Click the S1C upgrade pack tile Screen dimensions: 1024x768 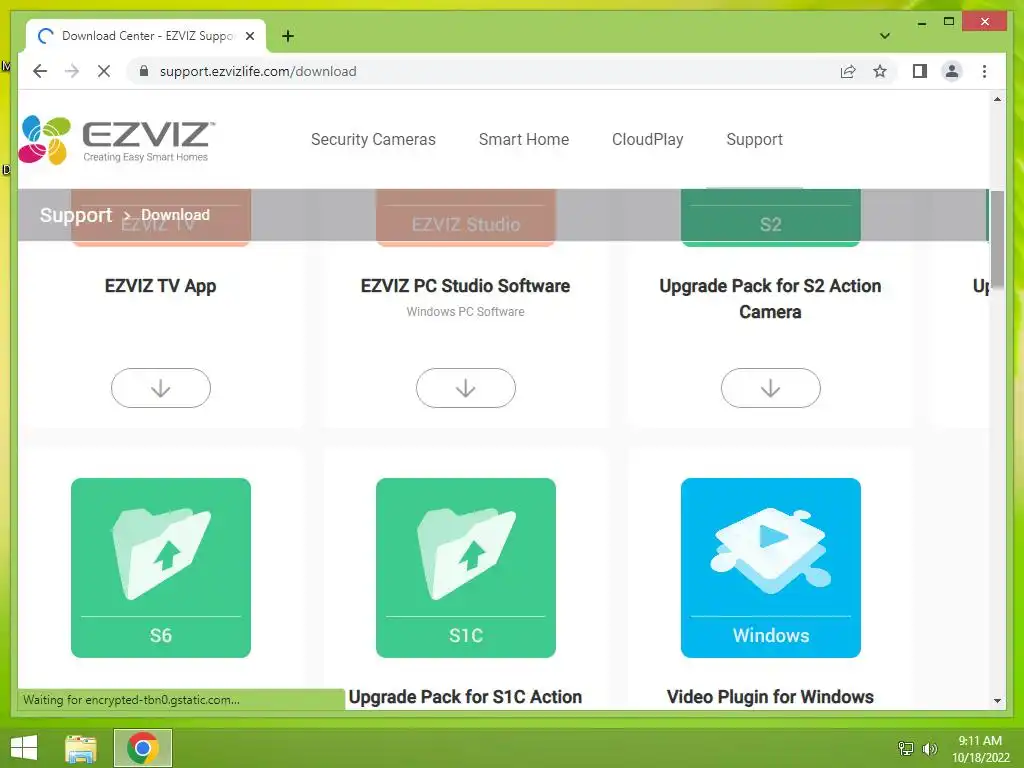tap(466, 568)
